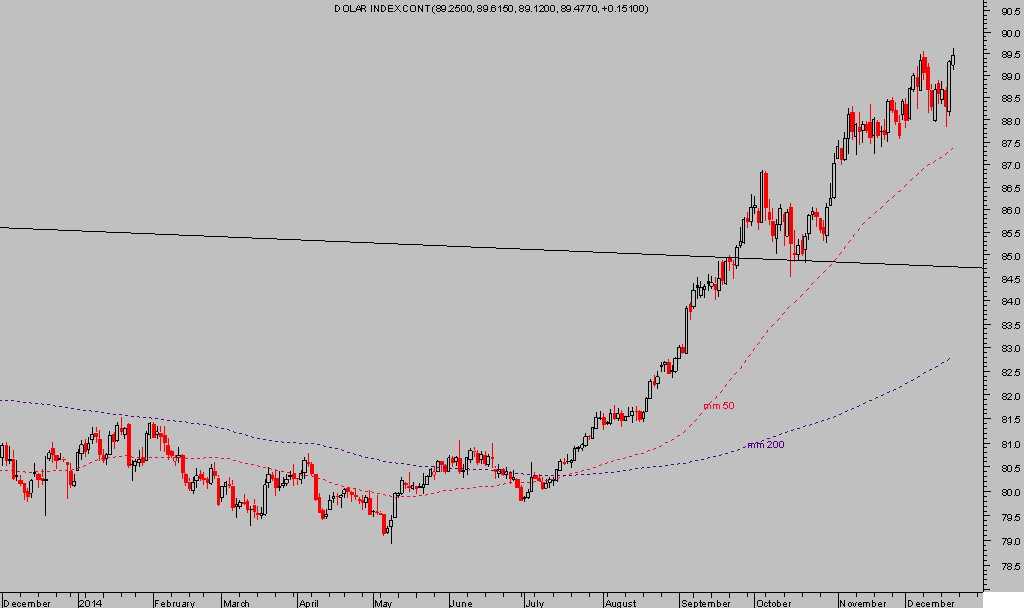Image resolution: width=1024 pixels, height=608 pixels.
Task: Select November on the date axis
Action: 863,603
